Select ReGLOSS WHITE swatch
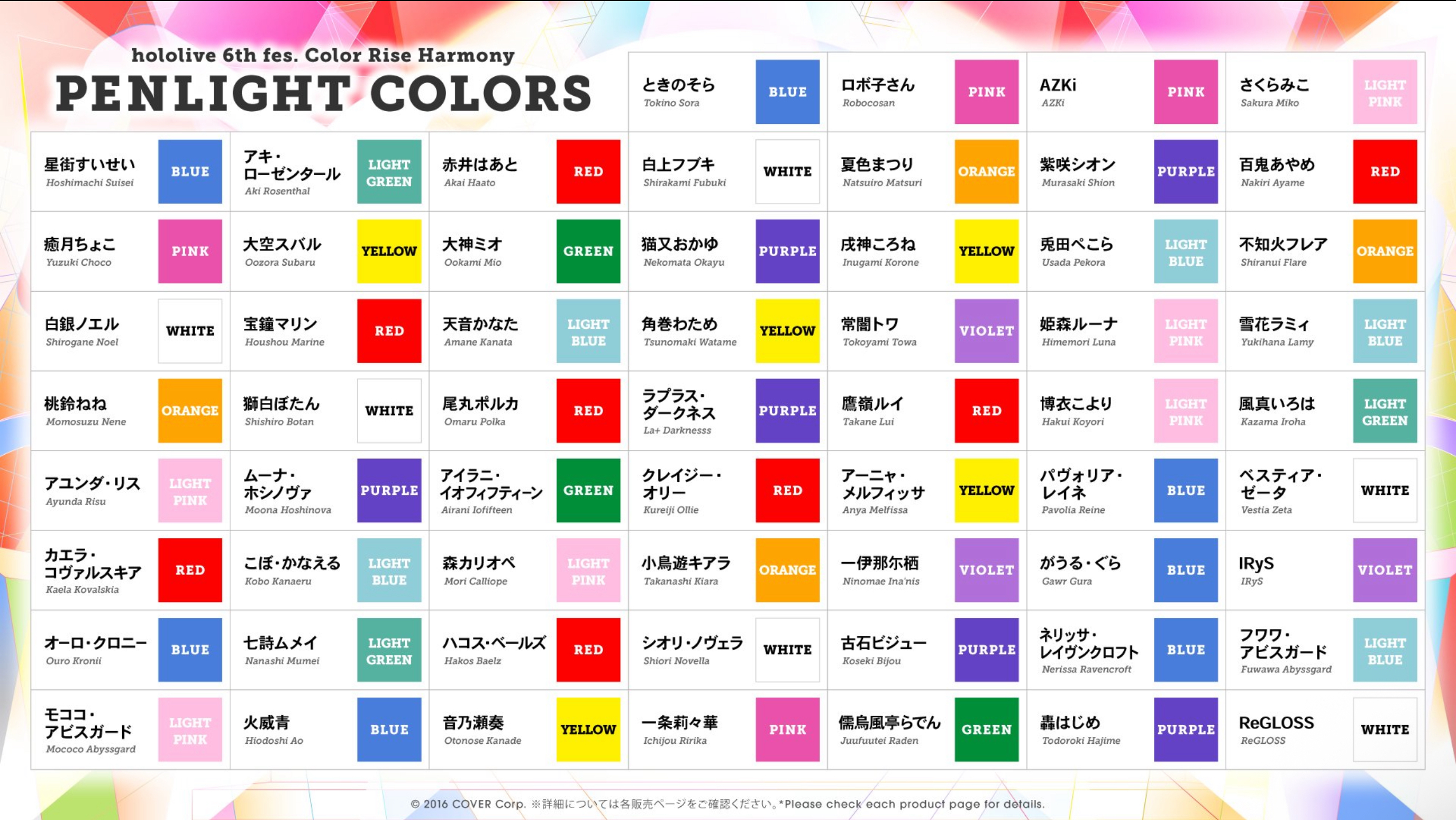The height and width of the screenshot is (820, 1456). pyautogui.click(x=1385, y=729)
